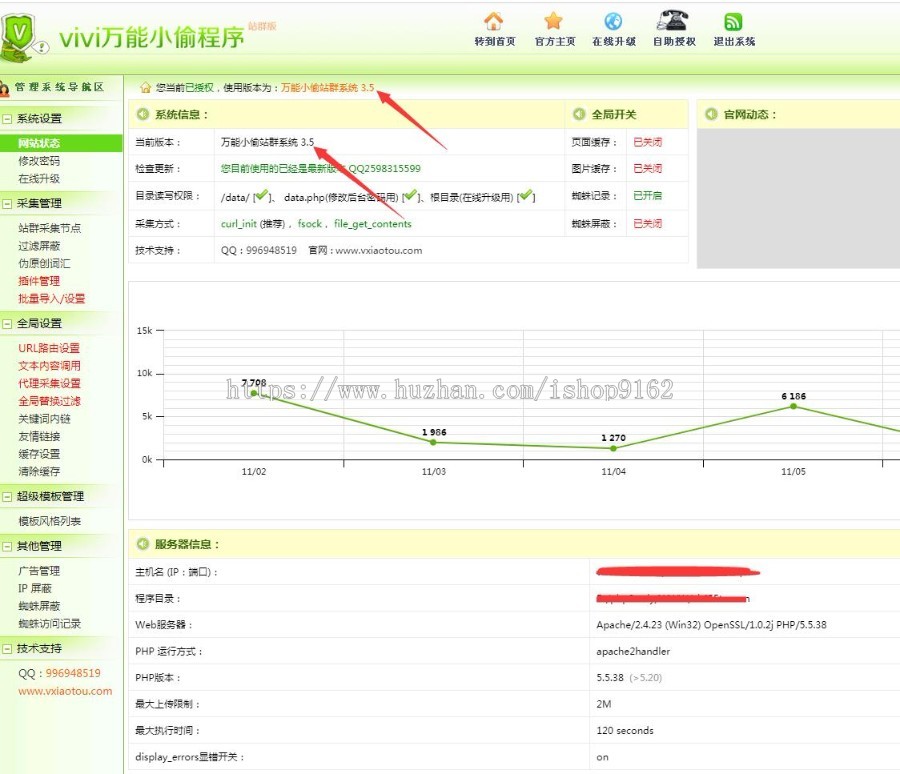Click the curl_init (推荐) collection method
The image size is (900, 774).
point(253,224)
